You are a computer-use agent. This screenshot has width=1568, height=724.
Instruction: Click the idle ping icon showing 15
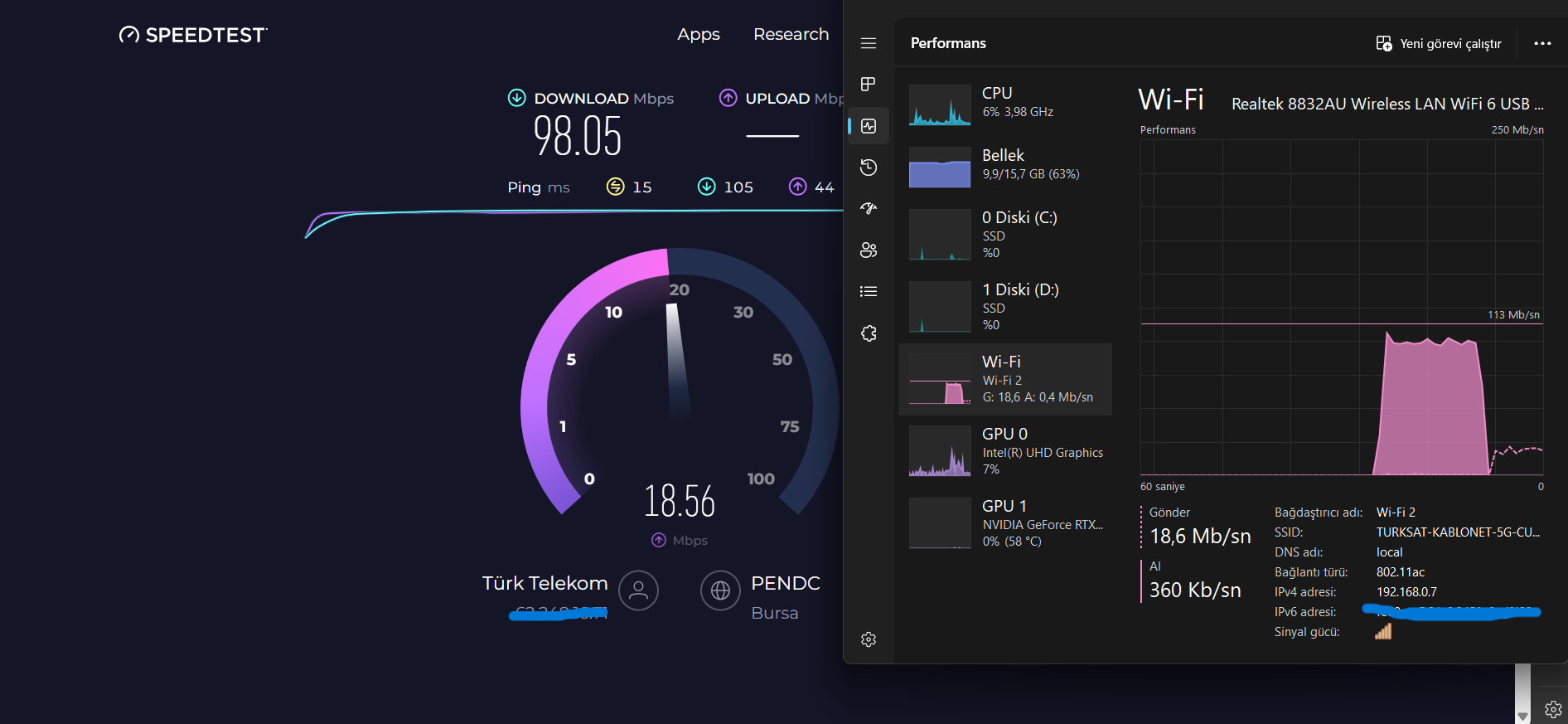tap(615, 187)
